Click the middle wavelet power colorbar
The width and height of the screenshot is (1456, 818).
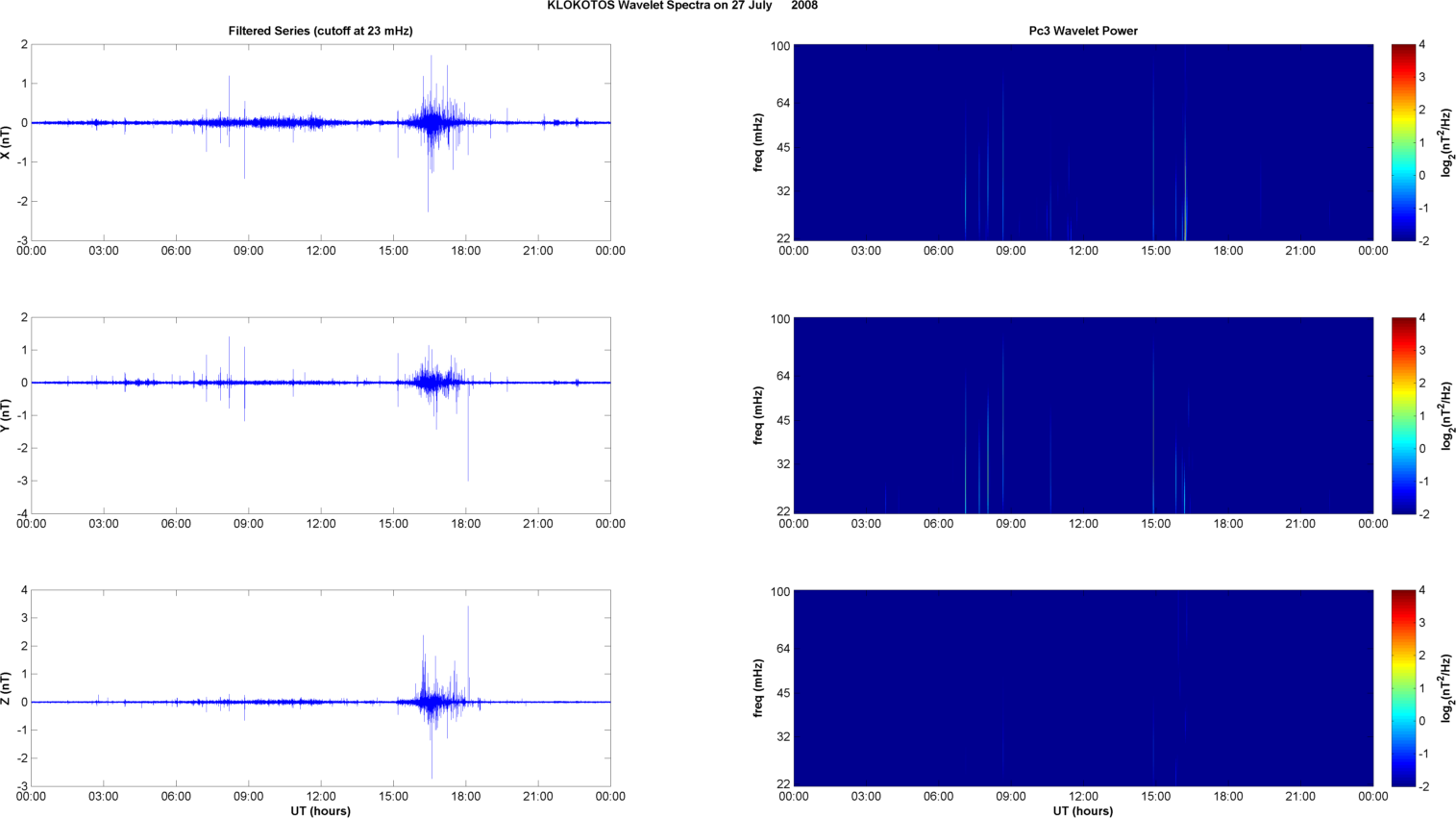pyautogui.click(x=1403, y=415)
